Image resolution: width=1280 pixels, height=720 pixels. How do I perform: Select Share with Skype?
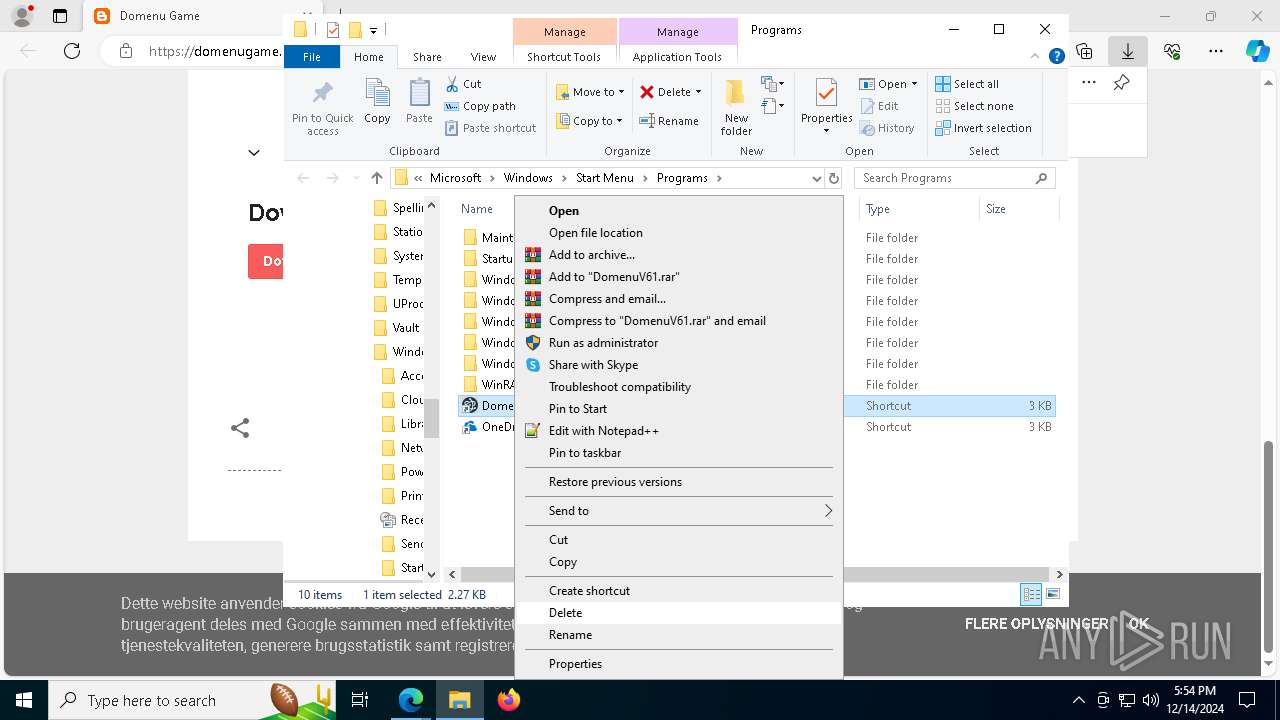(679, 365)
